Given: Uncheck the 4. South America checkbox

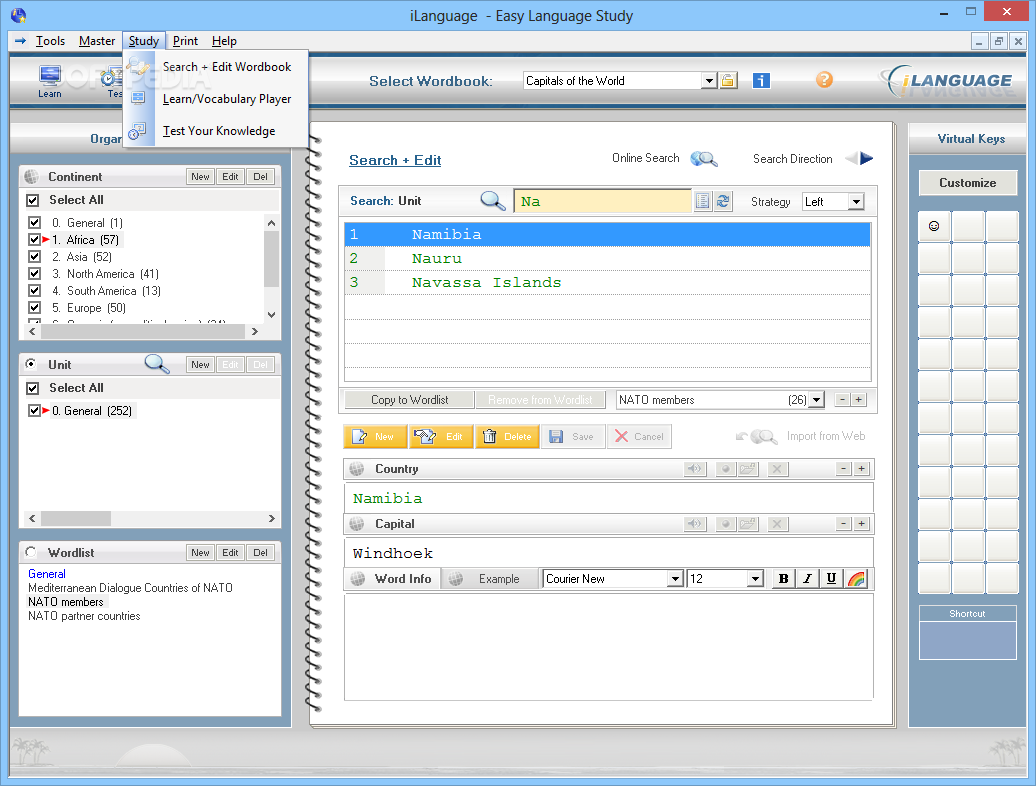Looking at the screenshot, I should point(35,291).
